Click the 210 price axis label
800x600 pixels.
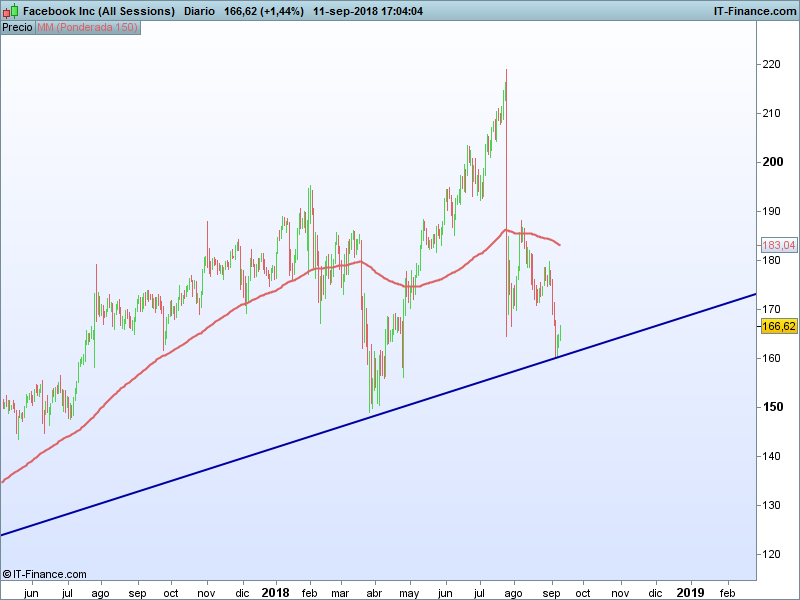pyautogui.click(x=771, y=113)
